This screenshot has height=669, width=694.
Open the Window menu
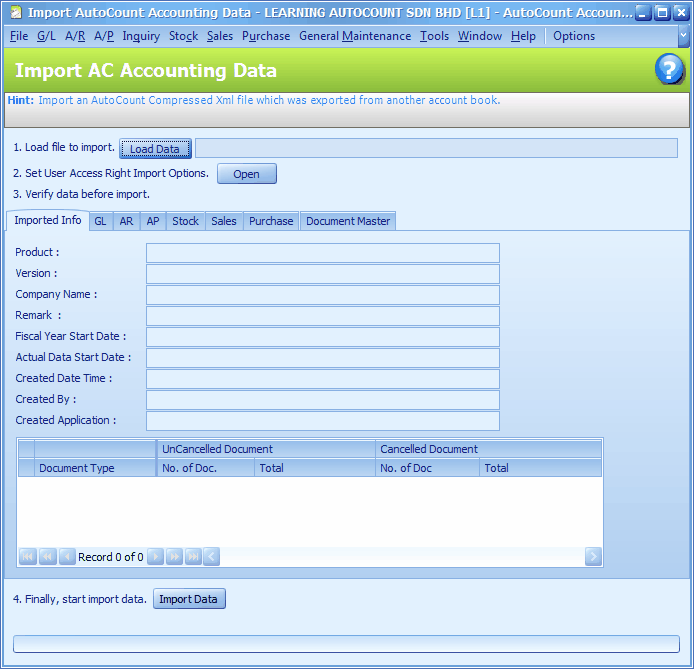pyautogui.click(x=480, y=36)
